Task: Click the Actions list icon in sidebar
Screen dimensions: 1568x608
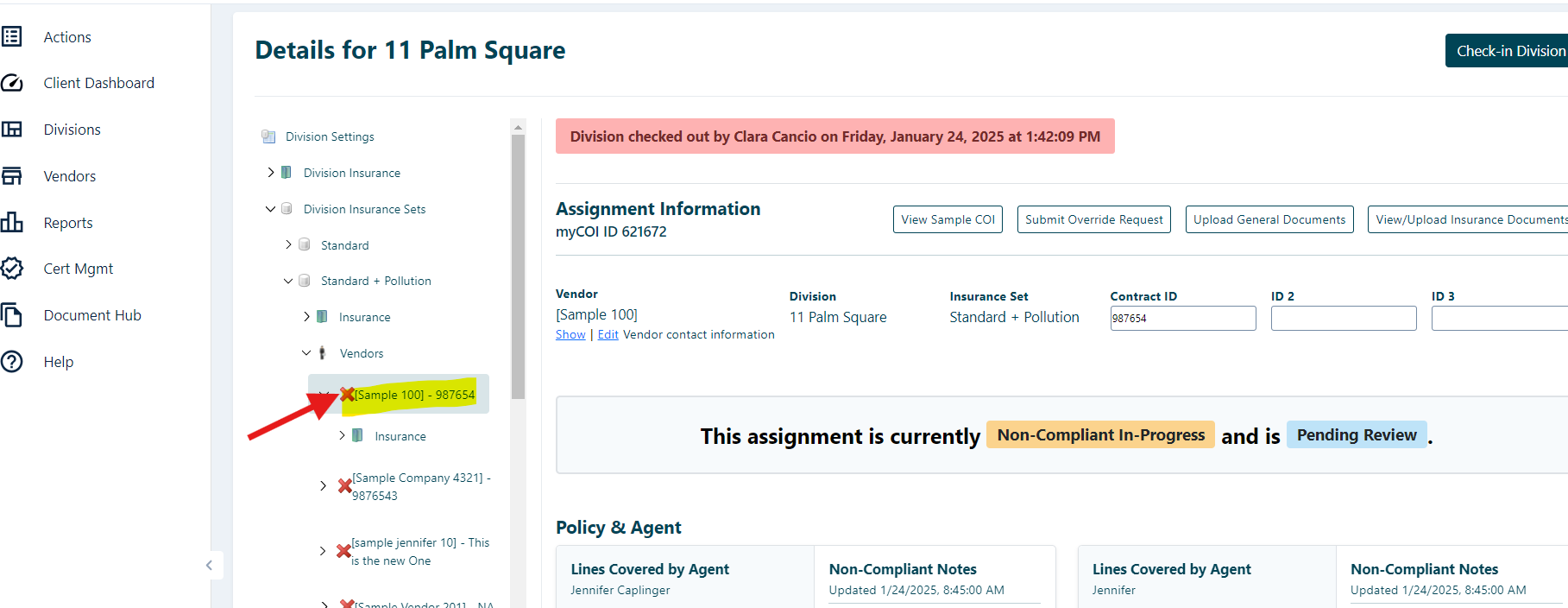Action: 12,36
